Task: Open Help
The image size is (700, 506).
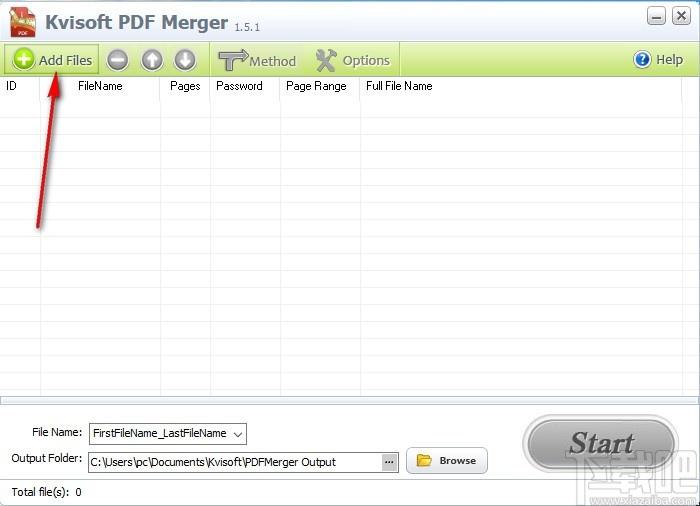Action: point(658,59)
